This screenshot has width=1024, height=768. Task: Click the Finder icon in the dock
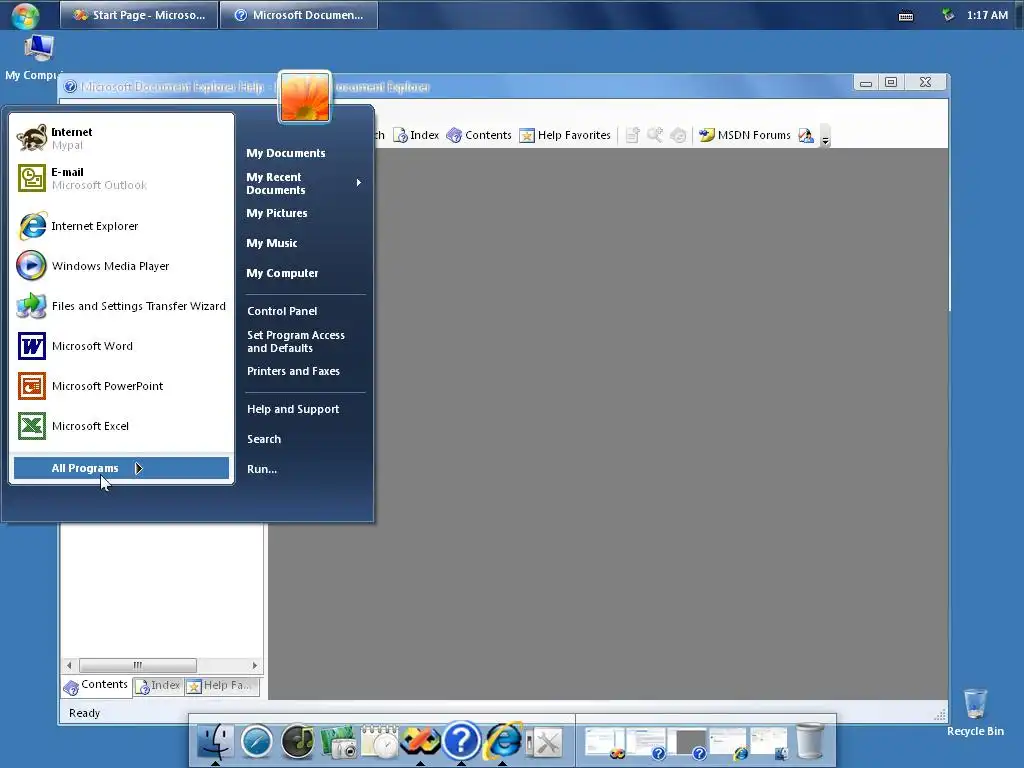pyautogui.click(x=215, y=742)
